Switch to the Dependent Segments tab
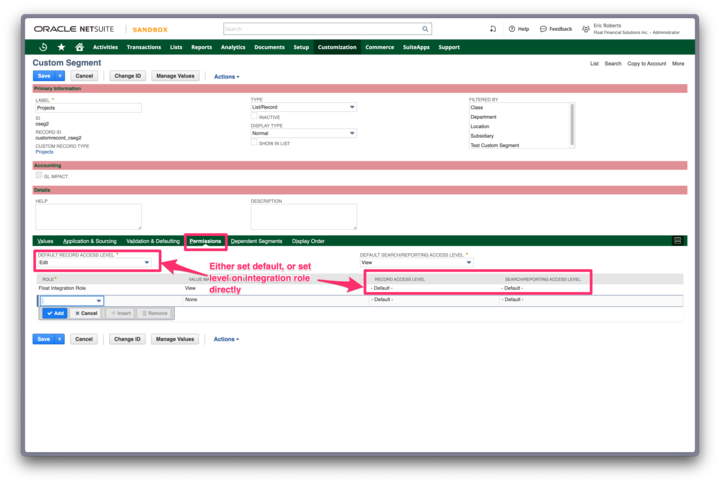 [256, 241]
